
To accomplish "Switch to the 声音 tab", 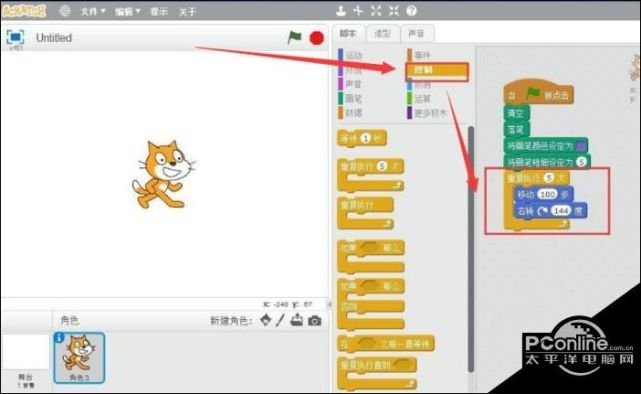I will point(417,34).
